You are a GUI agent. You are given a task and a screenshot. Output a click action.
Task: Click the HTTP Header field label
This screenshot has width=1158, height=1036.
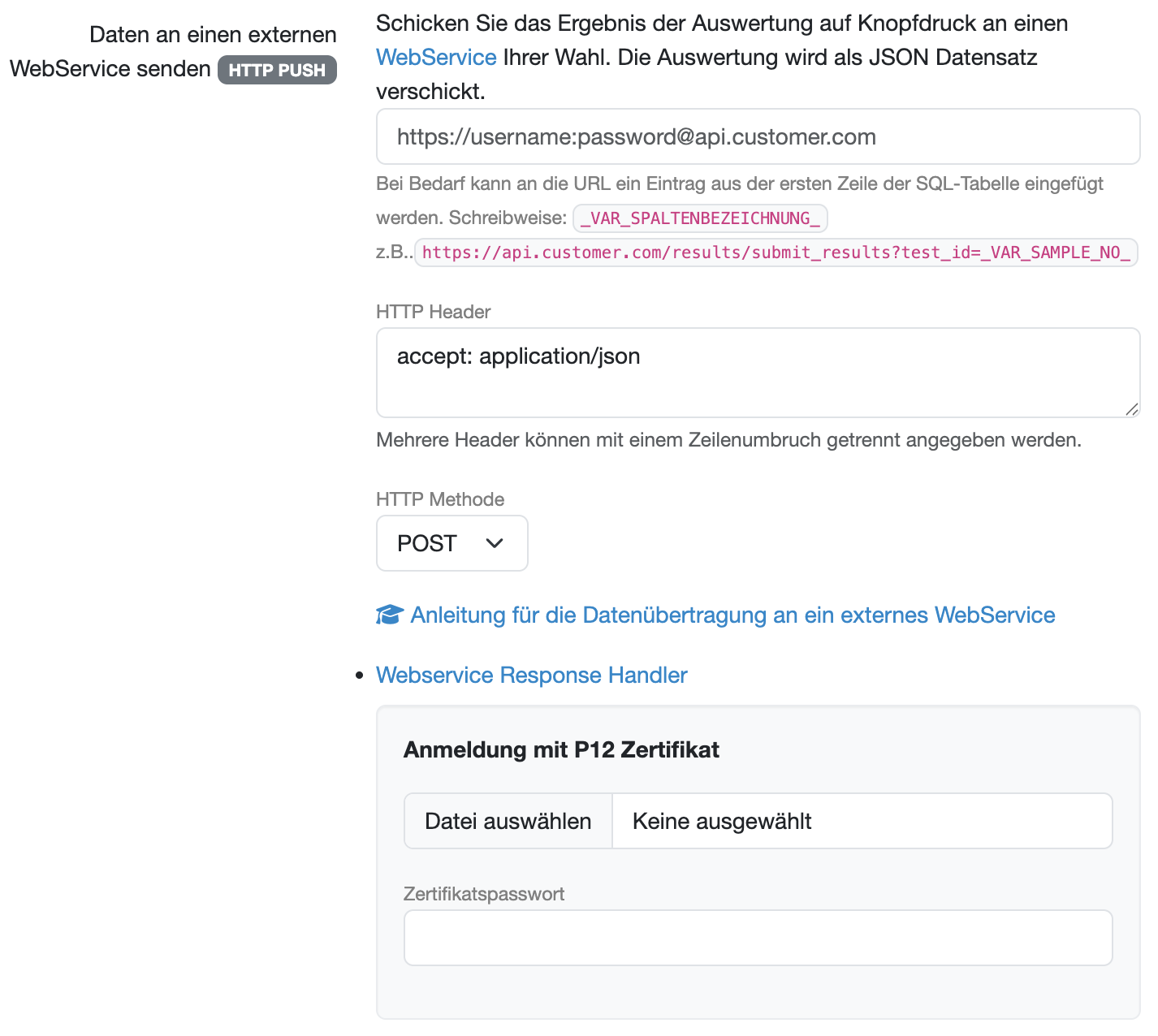coord(434,312)
